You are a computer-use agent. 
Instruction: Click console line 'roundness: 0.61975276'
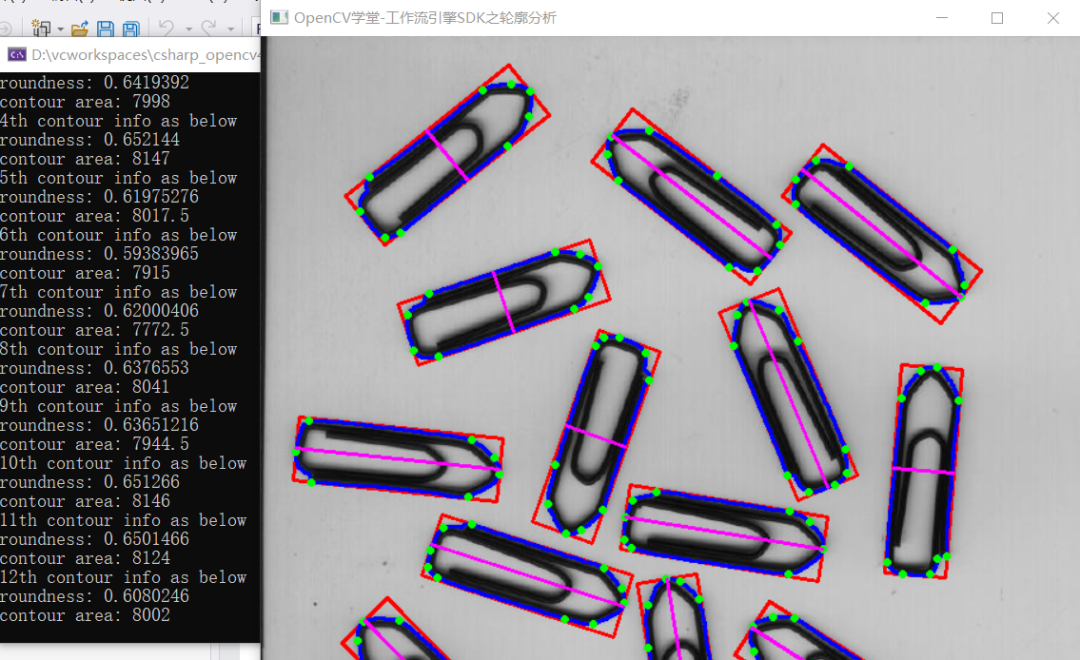(100, 197)
